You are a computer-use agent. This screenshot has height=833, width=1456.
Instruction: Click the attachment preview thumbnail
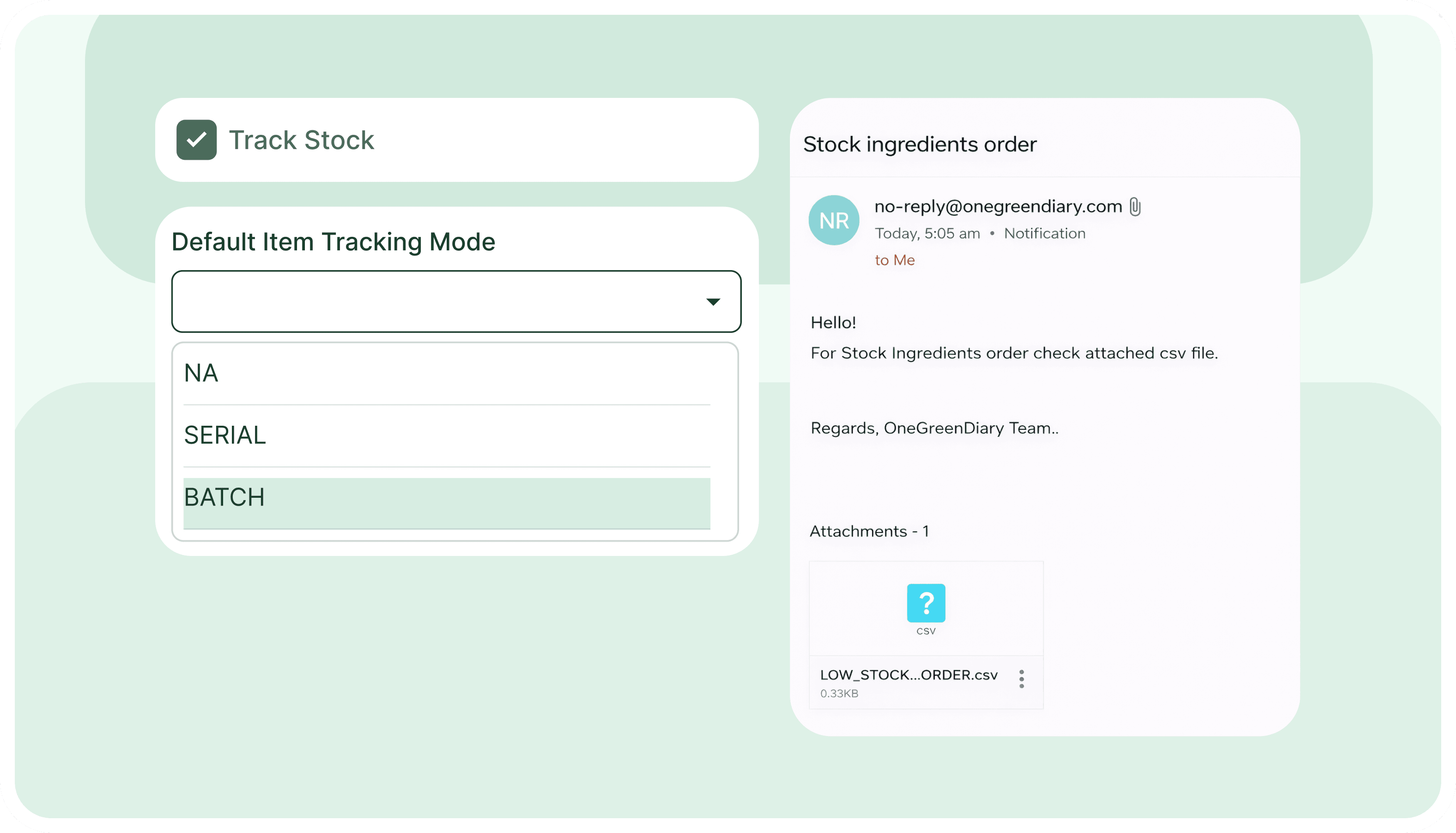click(926, 609)
